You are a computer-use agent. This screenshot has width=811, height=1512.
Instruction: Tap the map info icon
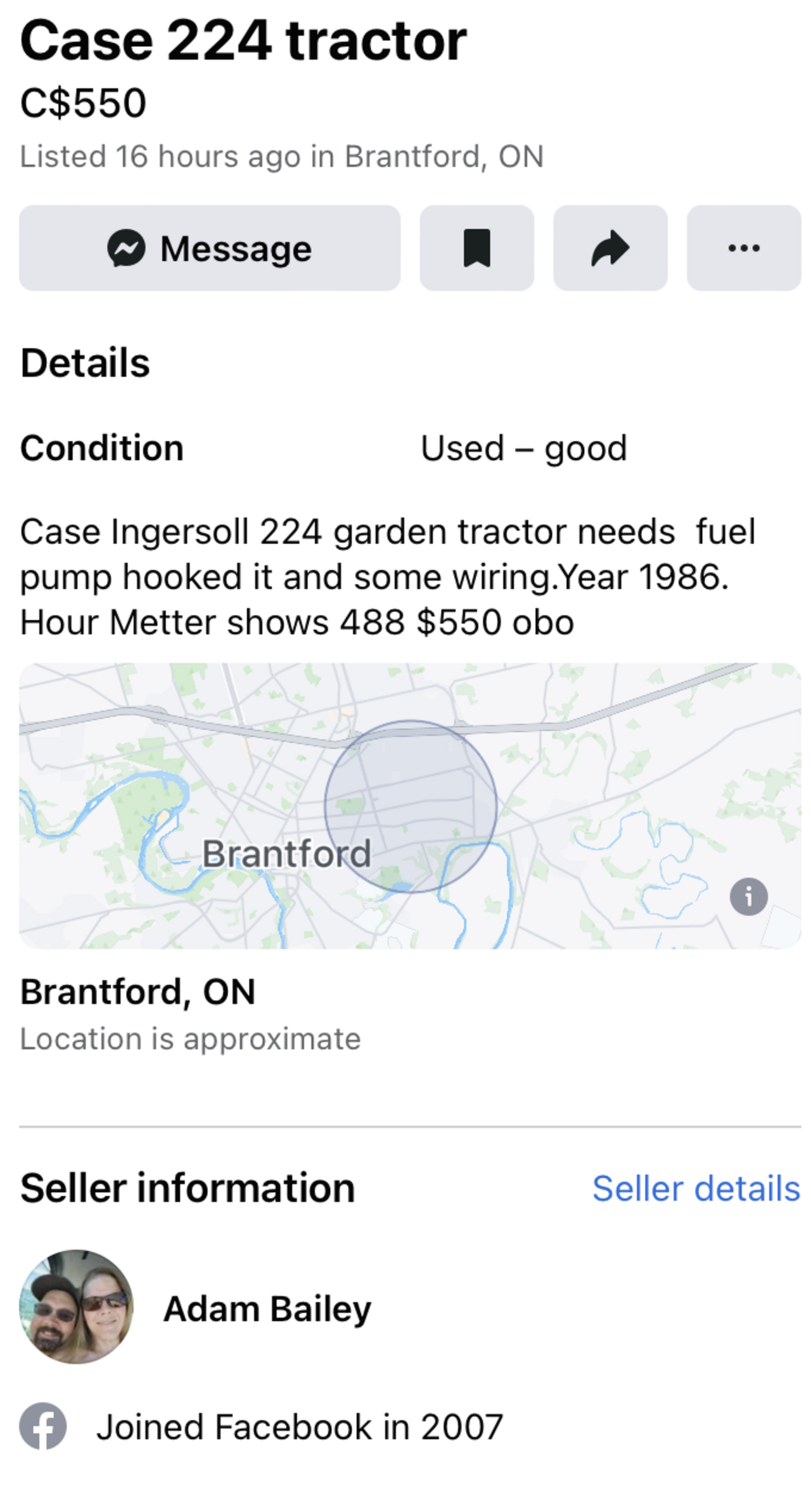[748, 896]
